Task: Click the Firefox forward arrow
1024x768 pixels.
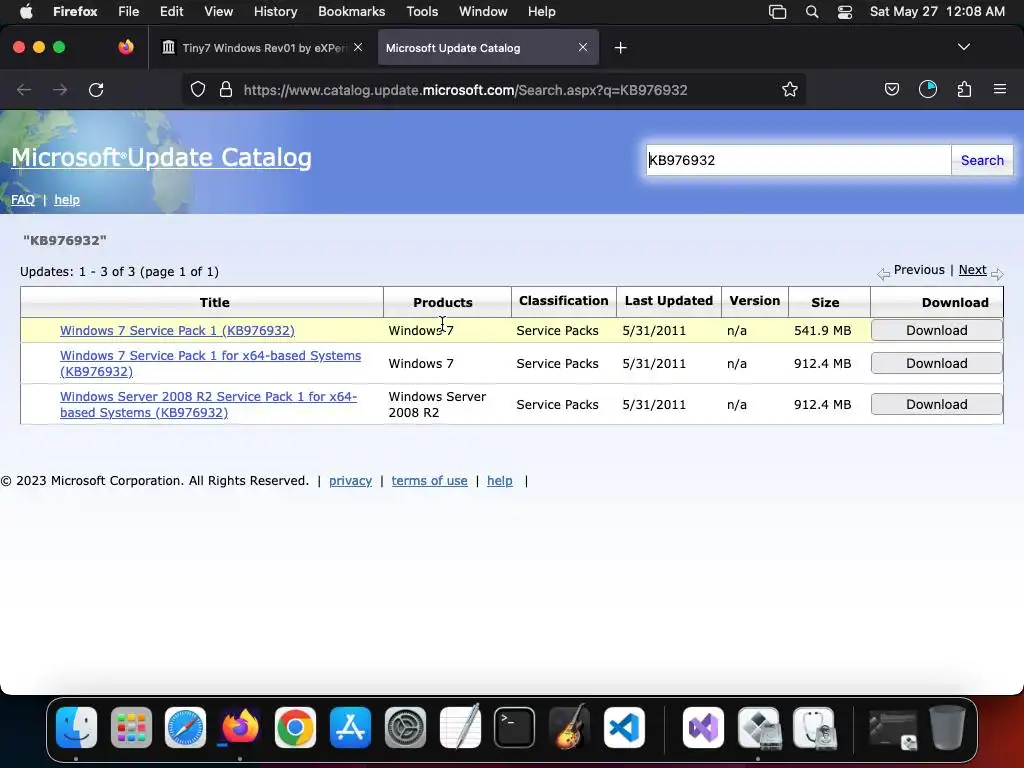Action: pos(60,89)
